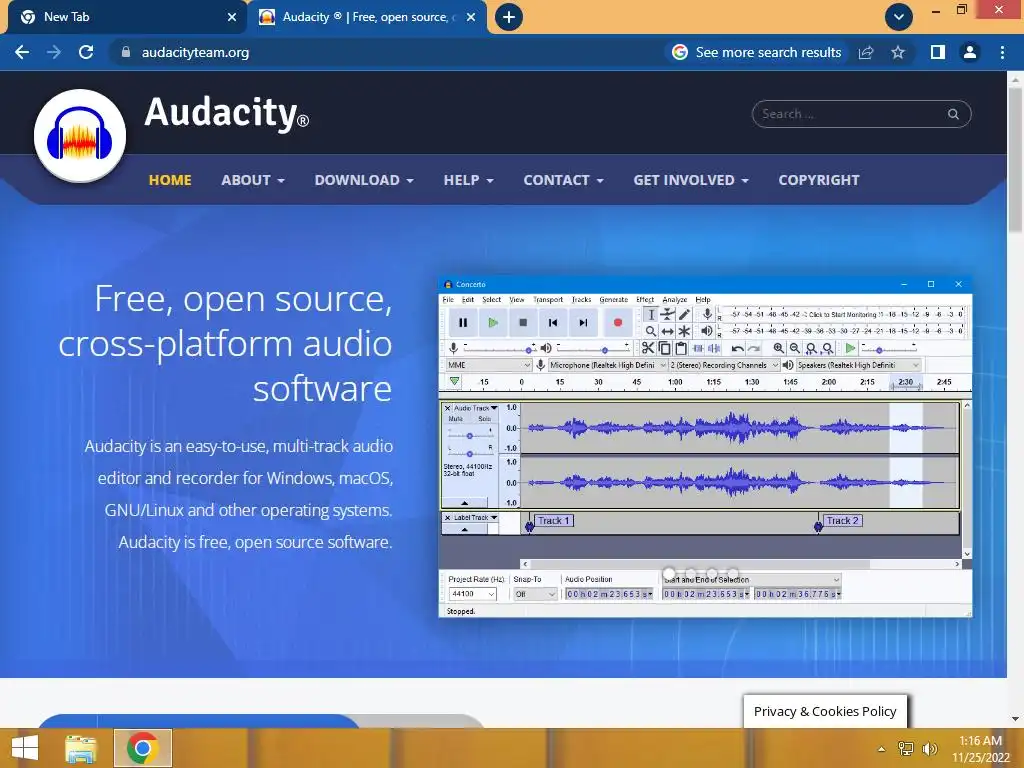
Task: Click the Audacity headphones logo
Action: (80, 135)
